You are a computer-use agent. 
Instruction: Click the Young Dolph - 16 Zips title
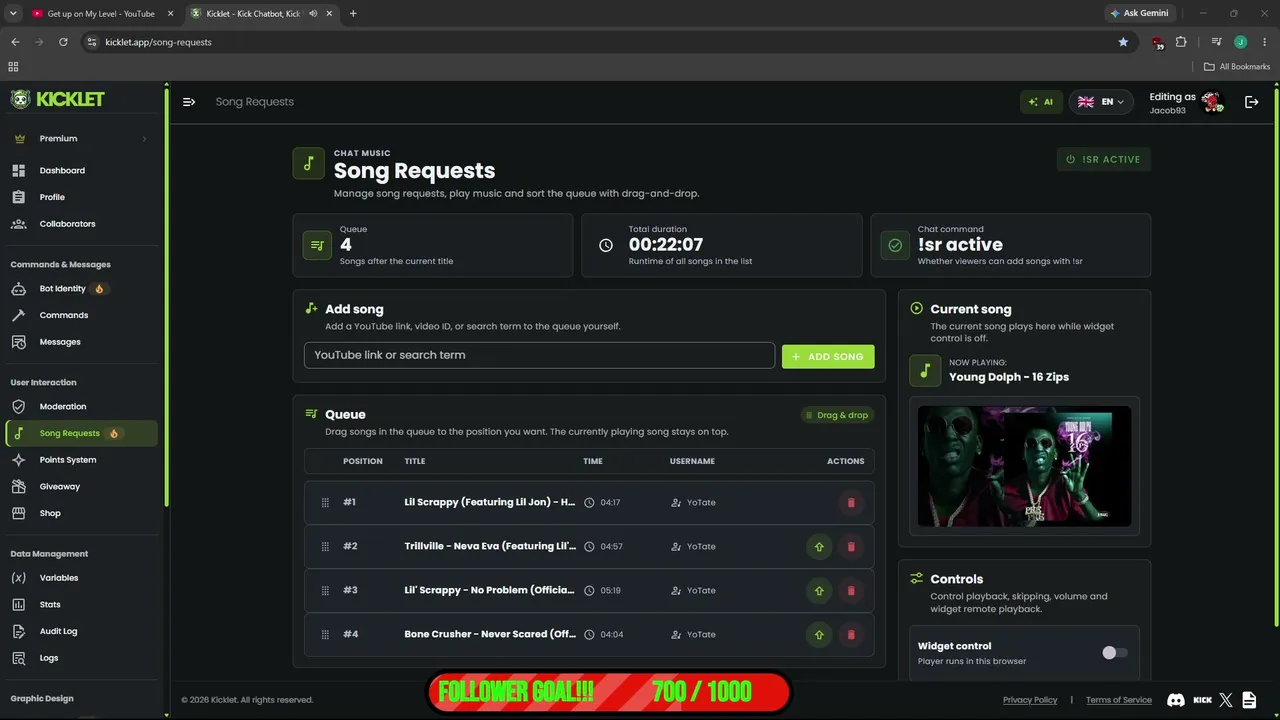click(x=1009, y=377)
